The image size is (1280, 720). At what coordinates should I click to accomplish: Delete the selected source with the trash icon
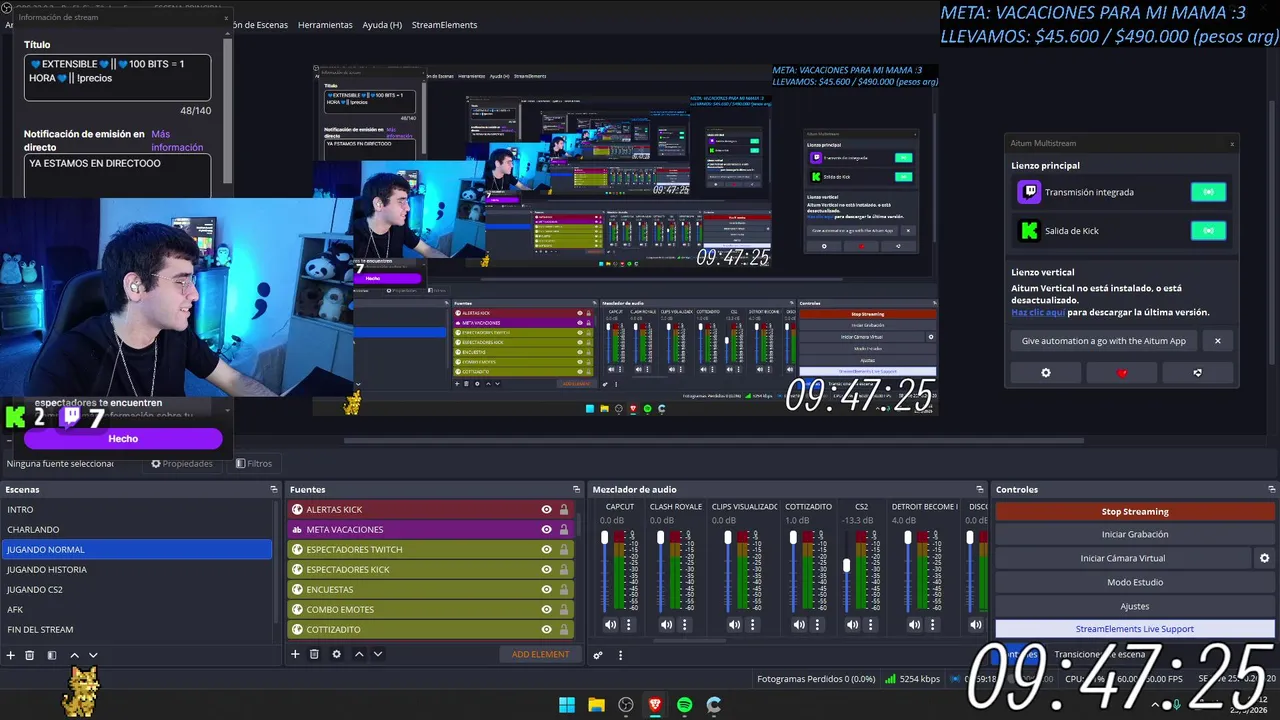pyautogui.click(x=314, y=654)
